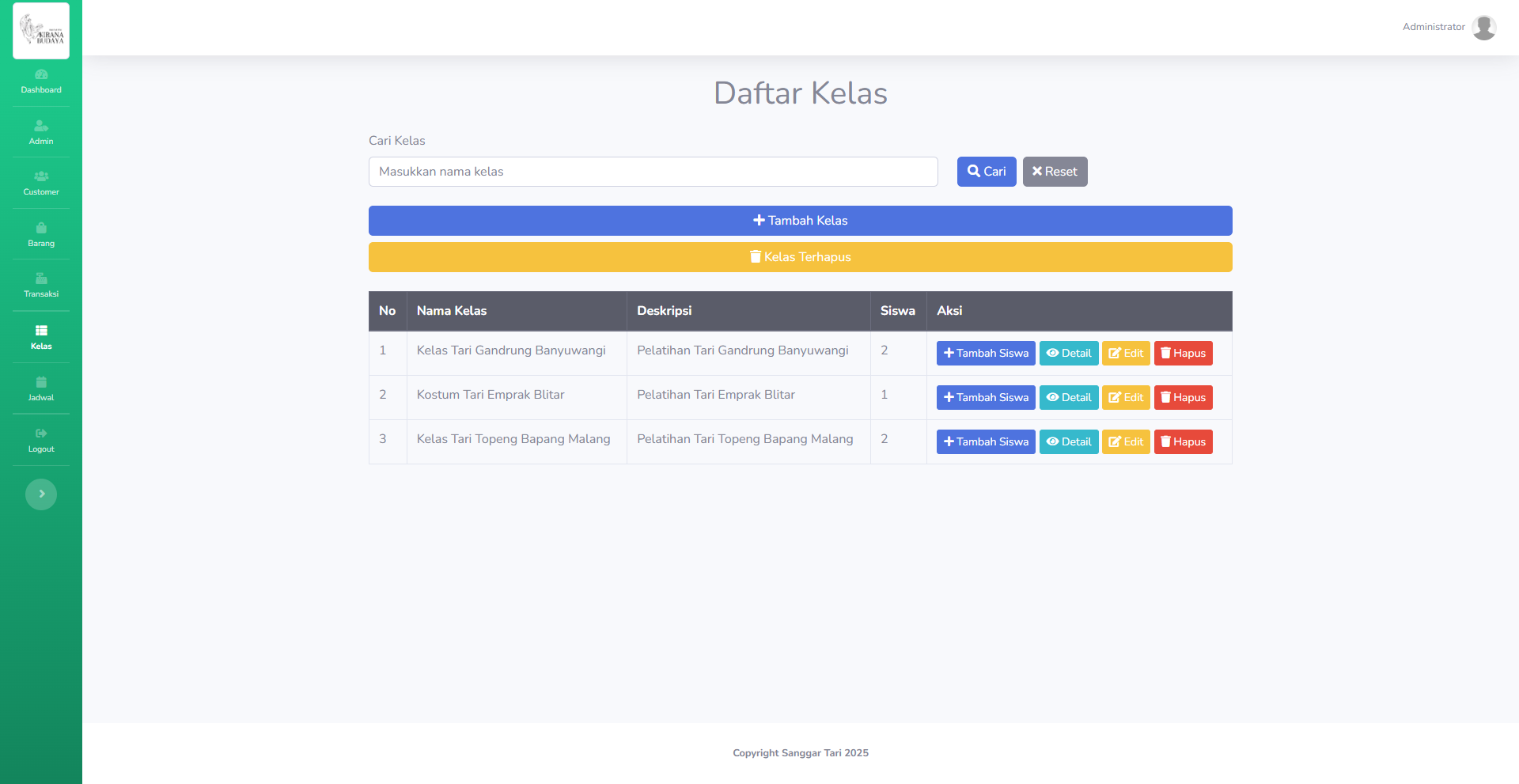
Task: Focus the Masukkan nama kelas field
Action: coord(653,172)
